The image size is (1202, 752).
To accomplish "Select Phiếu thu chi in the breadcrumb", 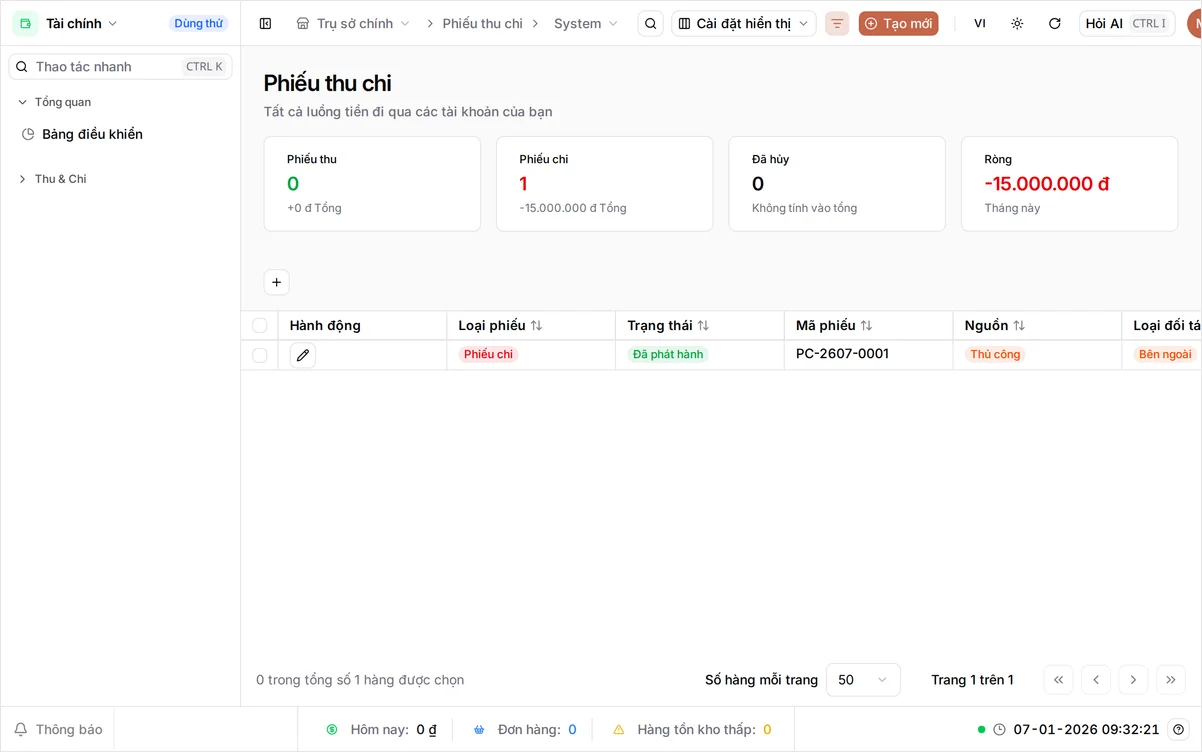I will tap(483, 23).
